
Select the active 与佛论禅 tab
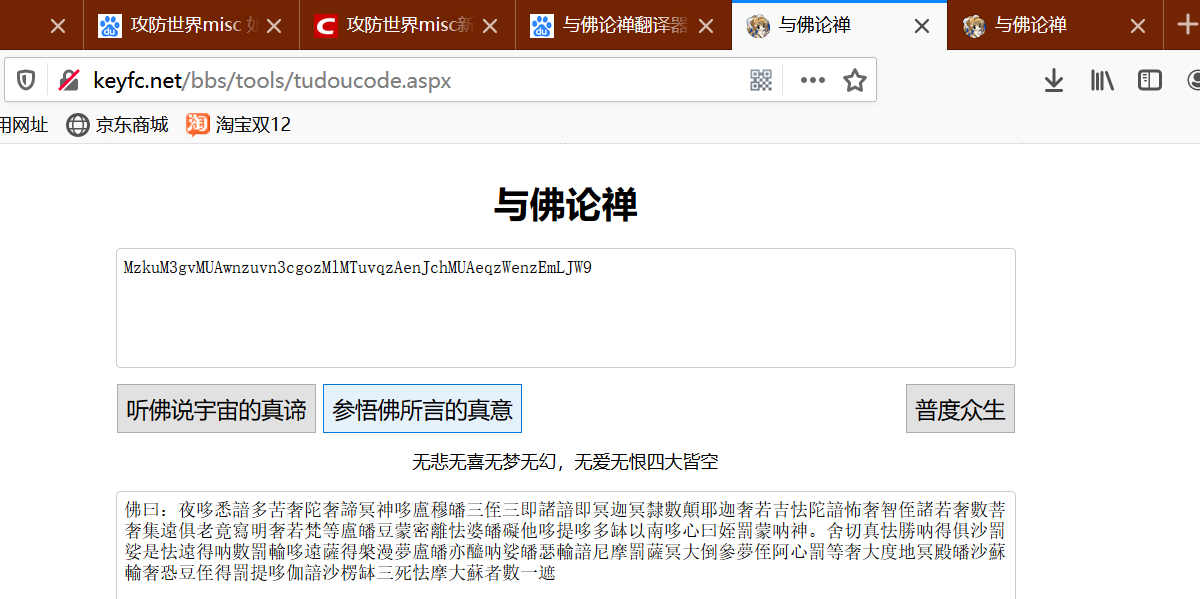(839, 25)
